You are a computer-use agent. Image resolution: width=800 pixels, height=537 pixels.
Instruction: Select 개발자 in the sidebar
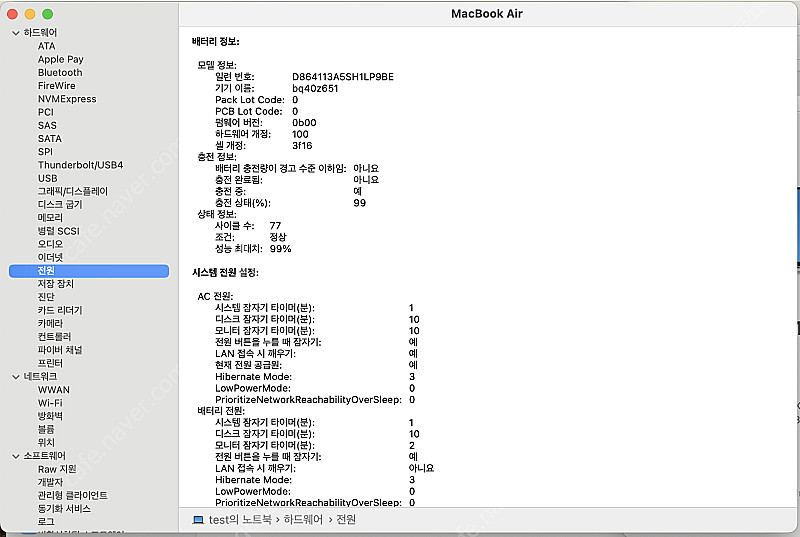(x=50, y=482)
